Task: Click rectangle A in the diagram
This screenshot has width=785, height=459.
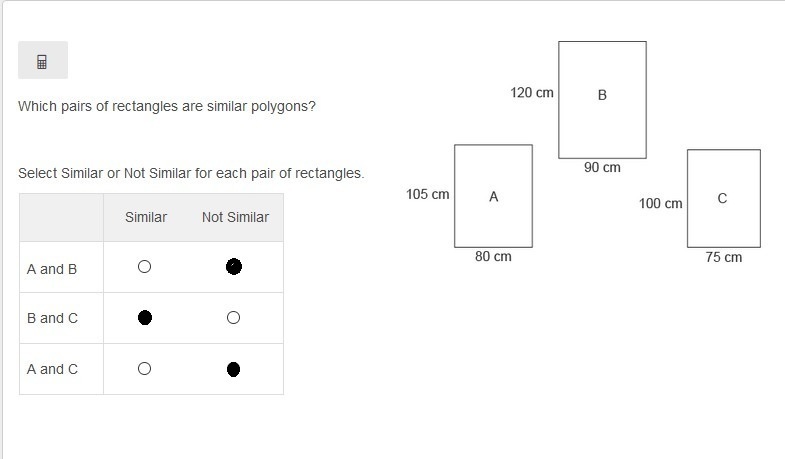Action: coord(493,196)
